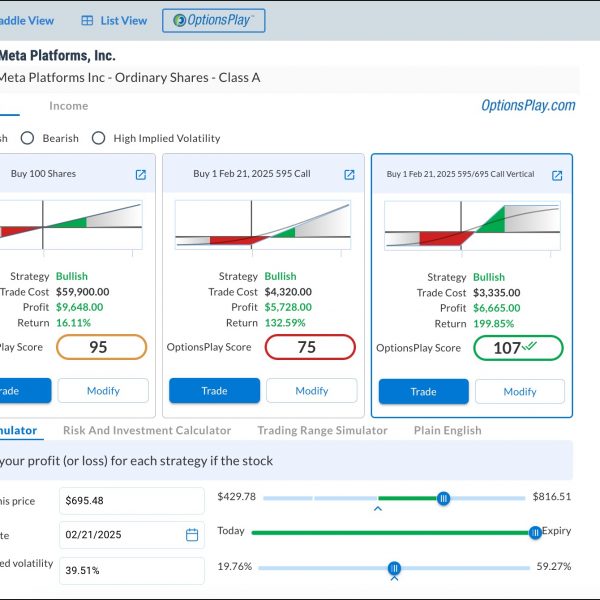Click the up caret under price slider
Viewport: 600px width, 600px height.
[x=378, y=509]
